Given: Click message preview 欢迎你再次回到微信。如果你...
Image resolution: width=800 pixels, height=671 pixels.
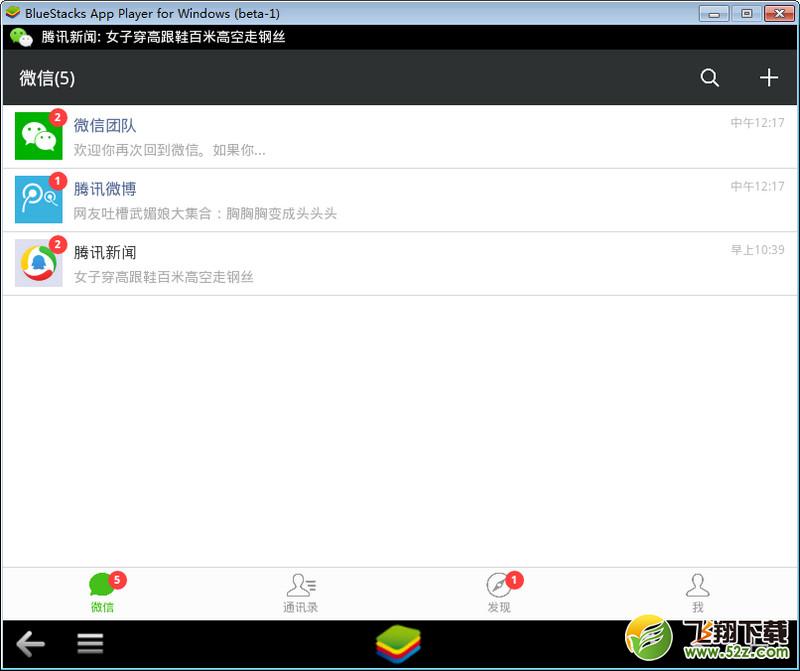Looking at the screenshot, I should [169, 150].
